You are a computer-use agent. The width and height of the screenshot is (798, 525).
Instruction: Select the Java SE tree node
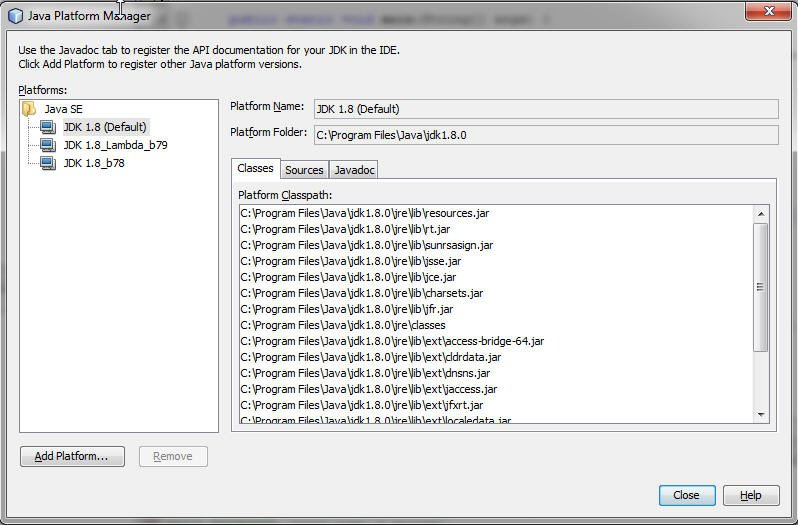click(x=63, y=109)
